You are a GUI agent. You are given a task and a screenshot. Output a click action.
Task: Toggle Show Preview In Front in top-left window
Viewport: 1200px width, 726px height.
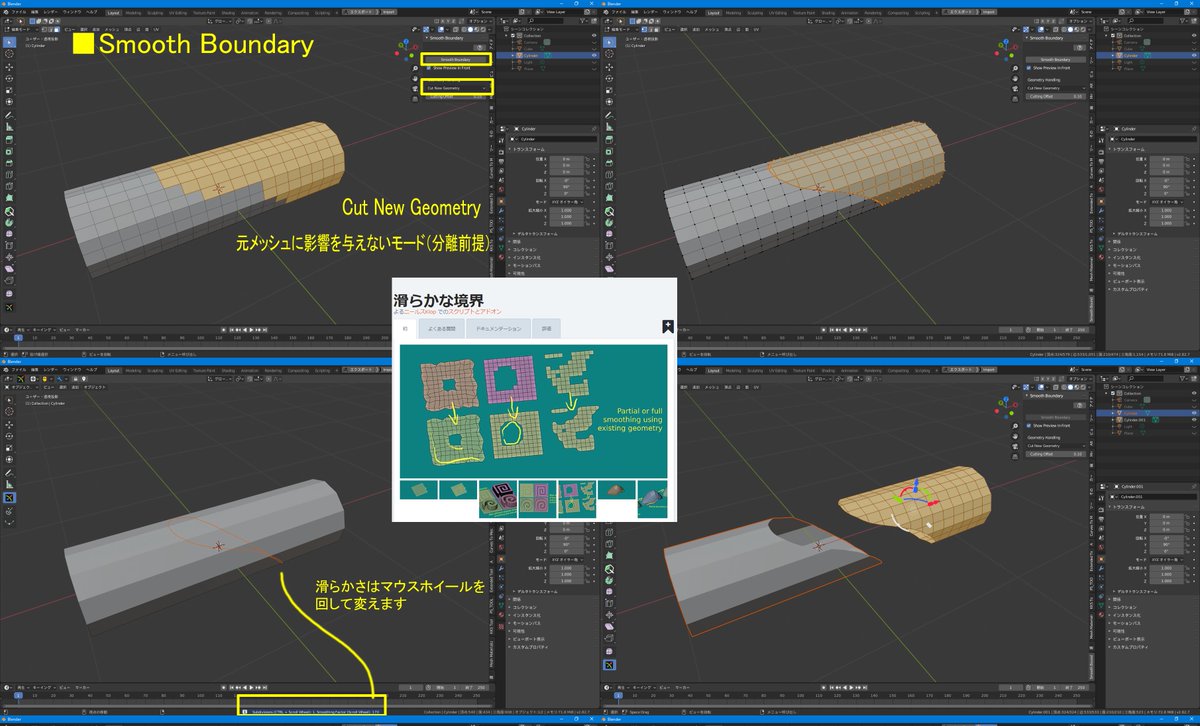click(429, 68)
